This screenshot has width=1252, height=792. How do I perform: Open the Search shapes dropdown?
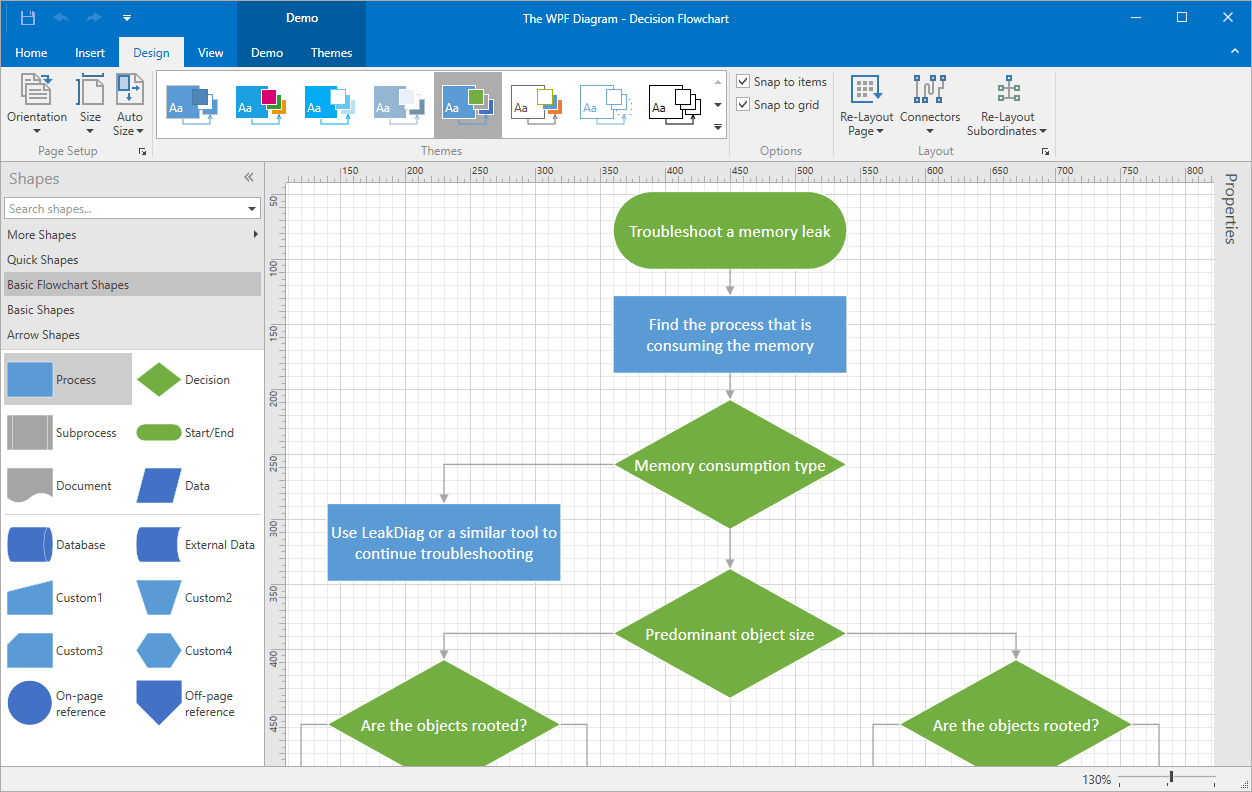(253, 208)
